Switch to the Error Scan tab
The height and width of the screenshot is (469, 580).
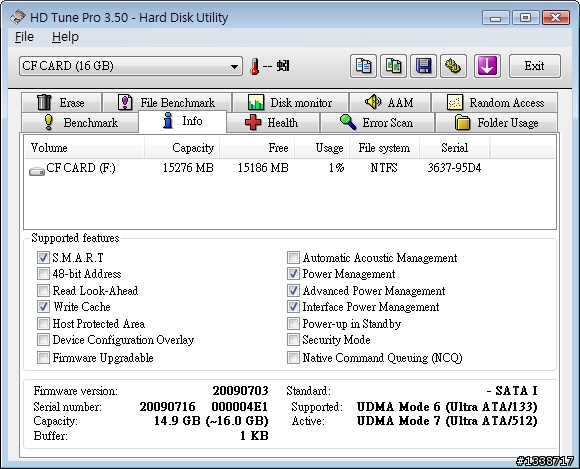coord(377,122)
